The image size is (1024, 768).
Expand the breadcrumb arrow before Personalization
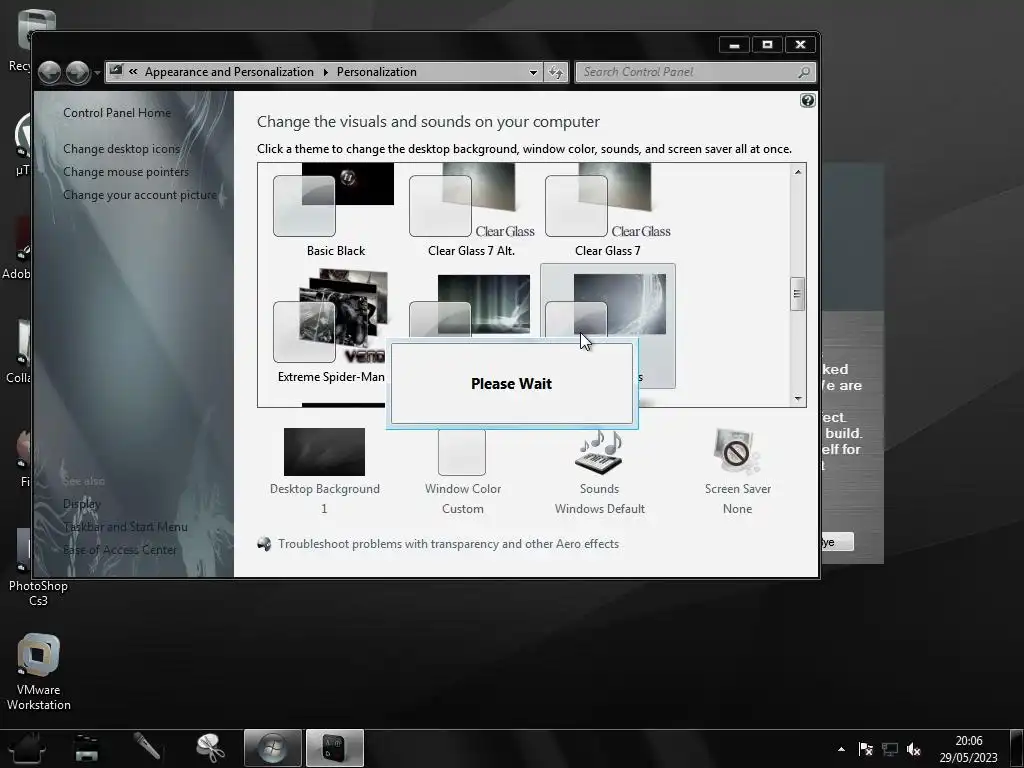[x=325, y=72]
